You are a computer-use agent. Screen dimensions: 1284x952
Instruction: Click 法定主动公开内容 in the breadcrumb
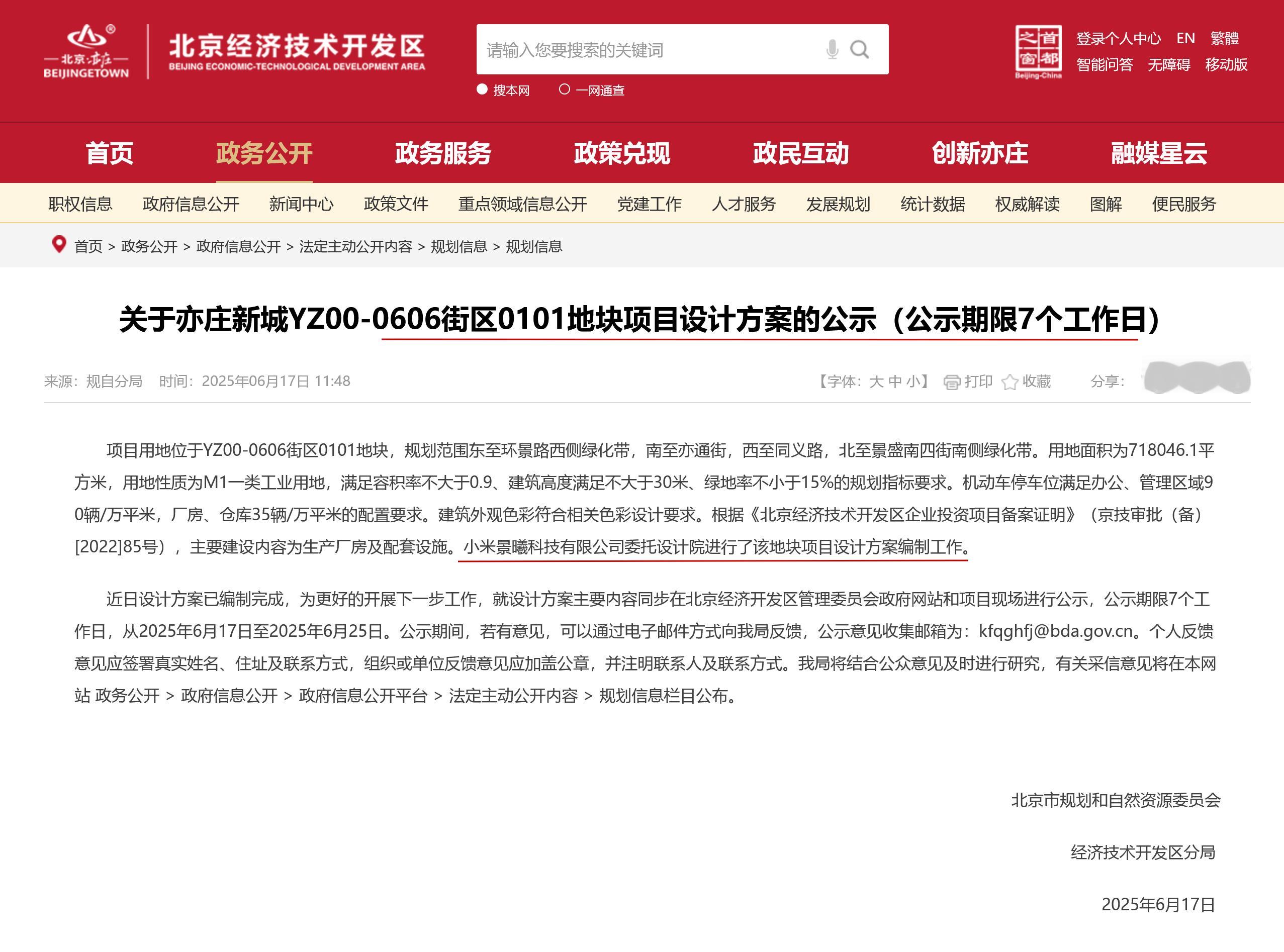coord(355,247)
